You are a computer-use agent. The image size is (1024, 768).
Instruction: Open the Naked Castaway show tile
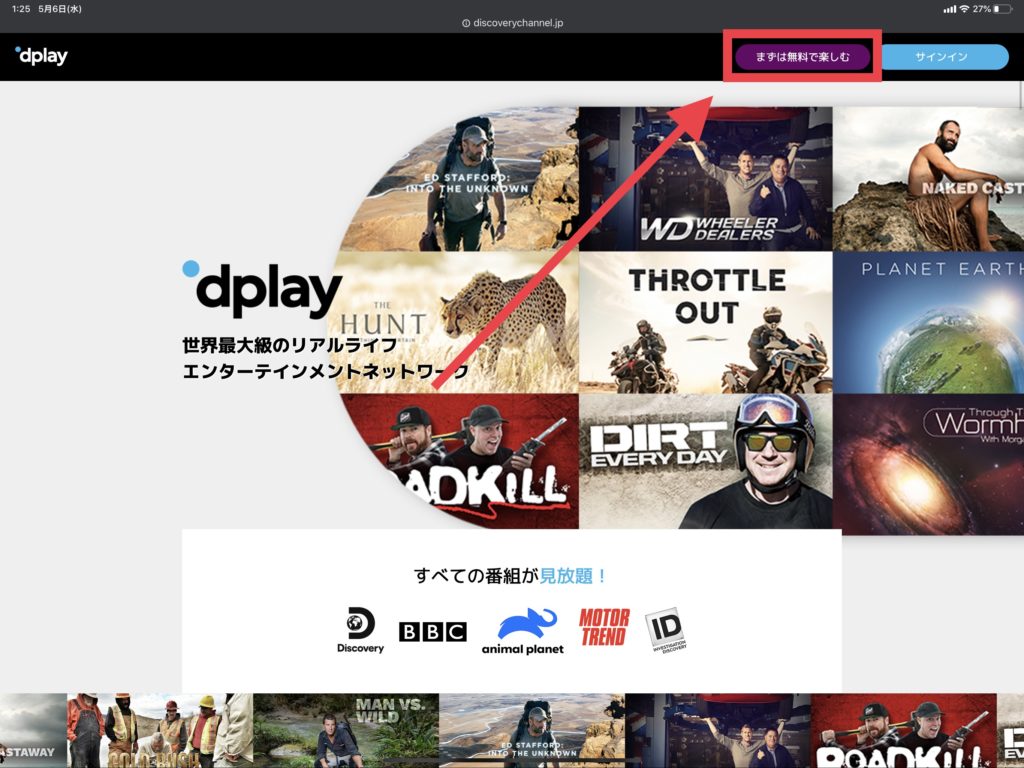coord(928,179)
